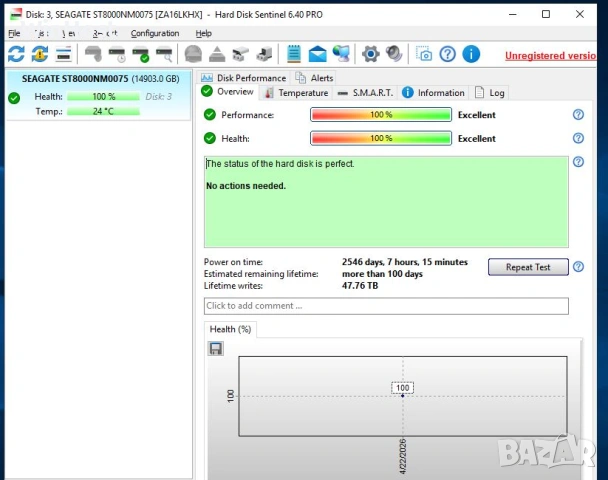Click the '2546 days, 7 hours, 15 minutes' value
The image size is (608, 480).
pos(404,262)
